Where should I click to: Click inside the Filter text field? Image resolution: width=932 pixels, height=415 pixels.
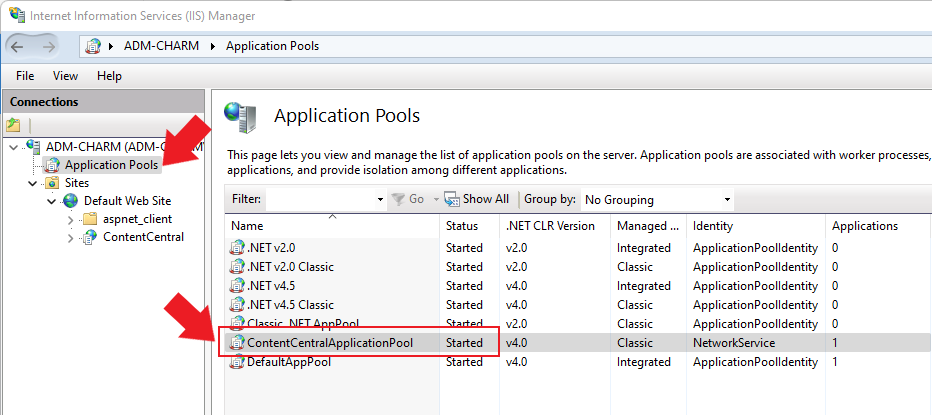(x=322, y=200)
